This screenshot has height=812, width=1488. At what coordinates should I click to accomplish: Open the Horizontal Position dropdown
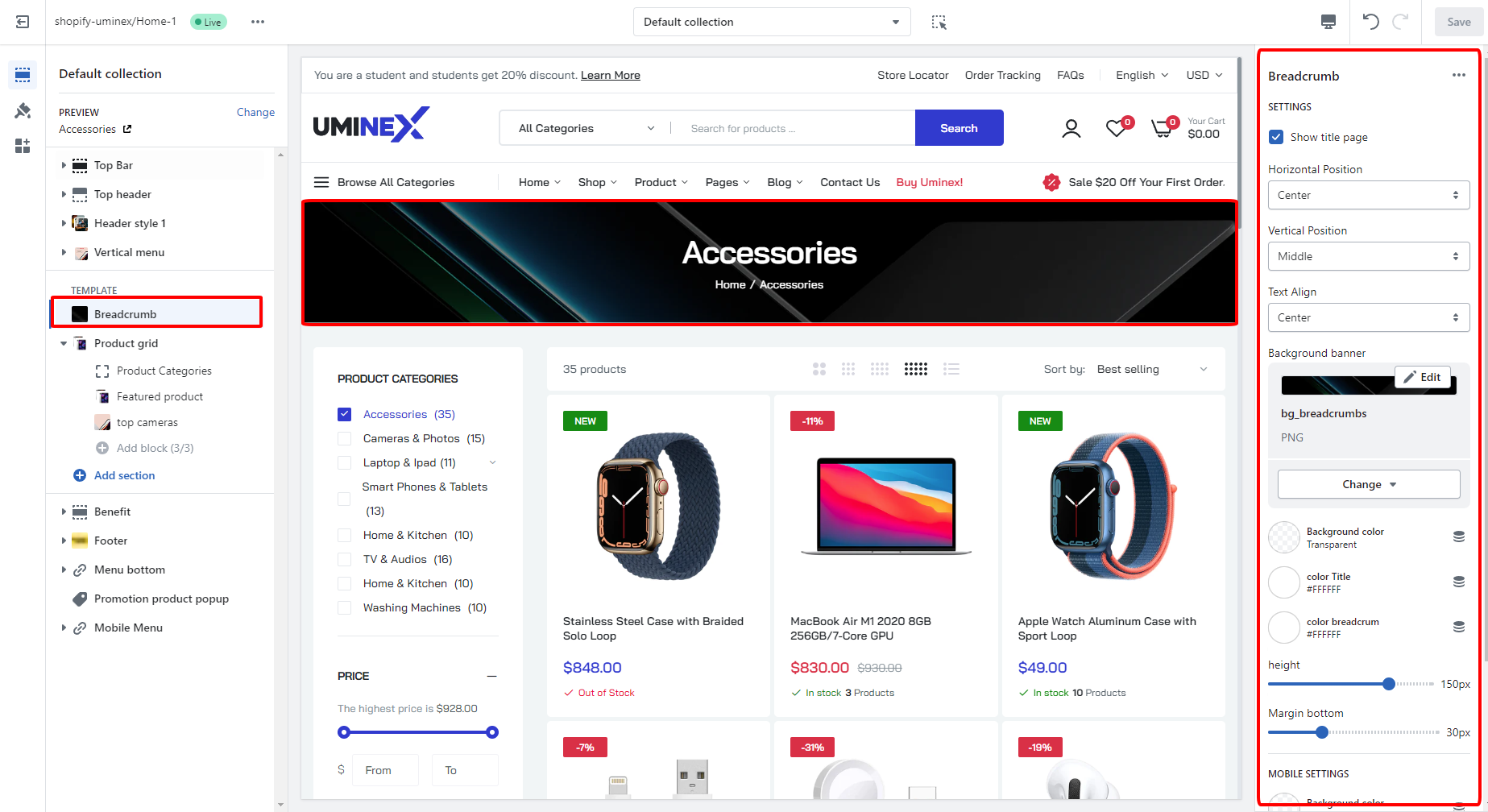[1369, 195]
